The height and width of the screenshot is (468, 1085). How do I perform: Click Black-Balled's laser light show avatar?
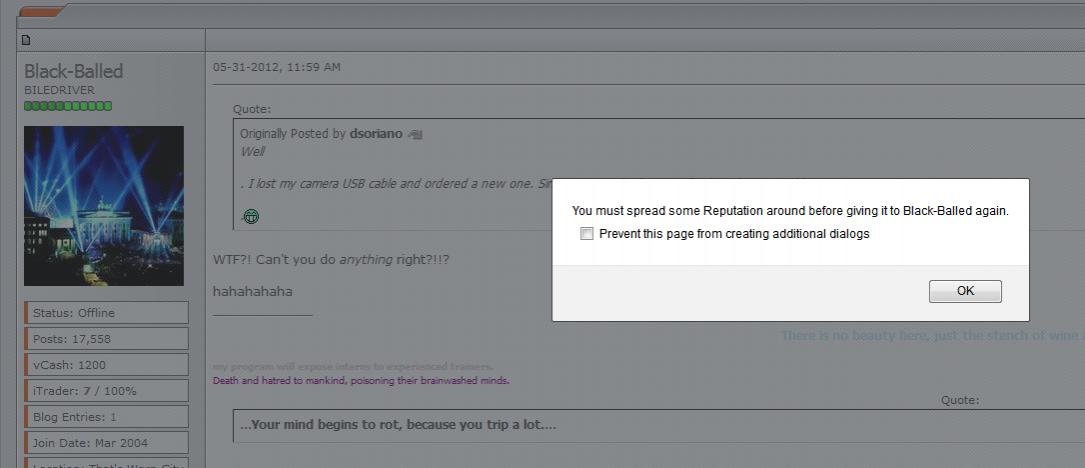tap(103, 205)
